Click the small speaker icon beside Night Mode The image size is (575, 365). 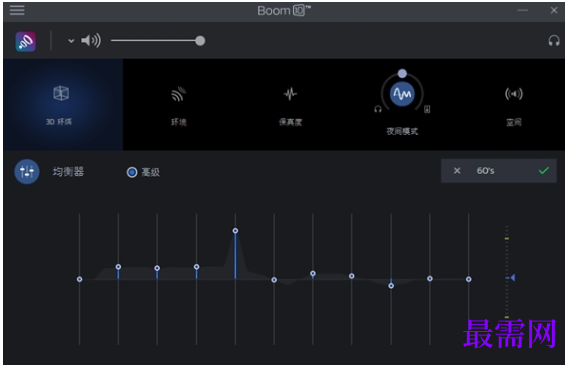point(427,109)
